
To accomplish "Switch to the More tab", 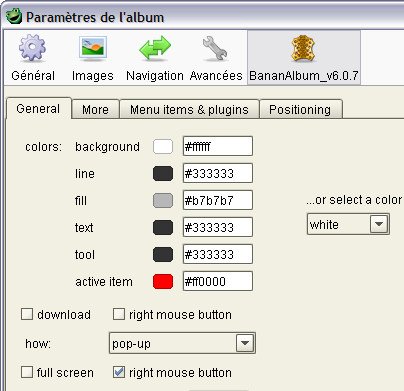I will pos(95,109).
